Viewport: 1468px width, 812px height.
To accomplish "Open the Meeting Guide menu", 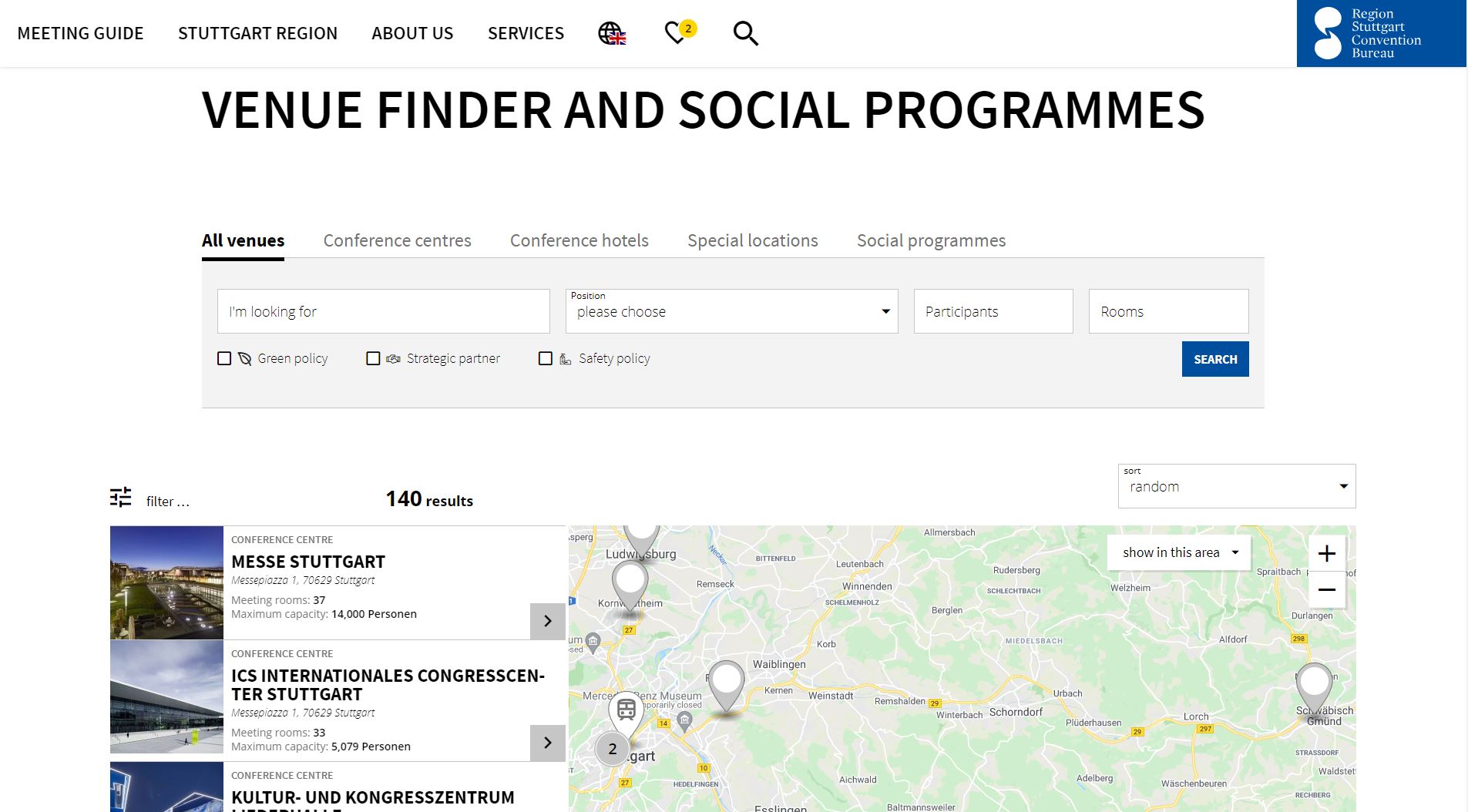I will (80, 33).
